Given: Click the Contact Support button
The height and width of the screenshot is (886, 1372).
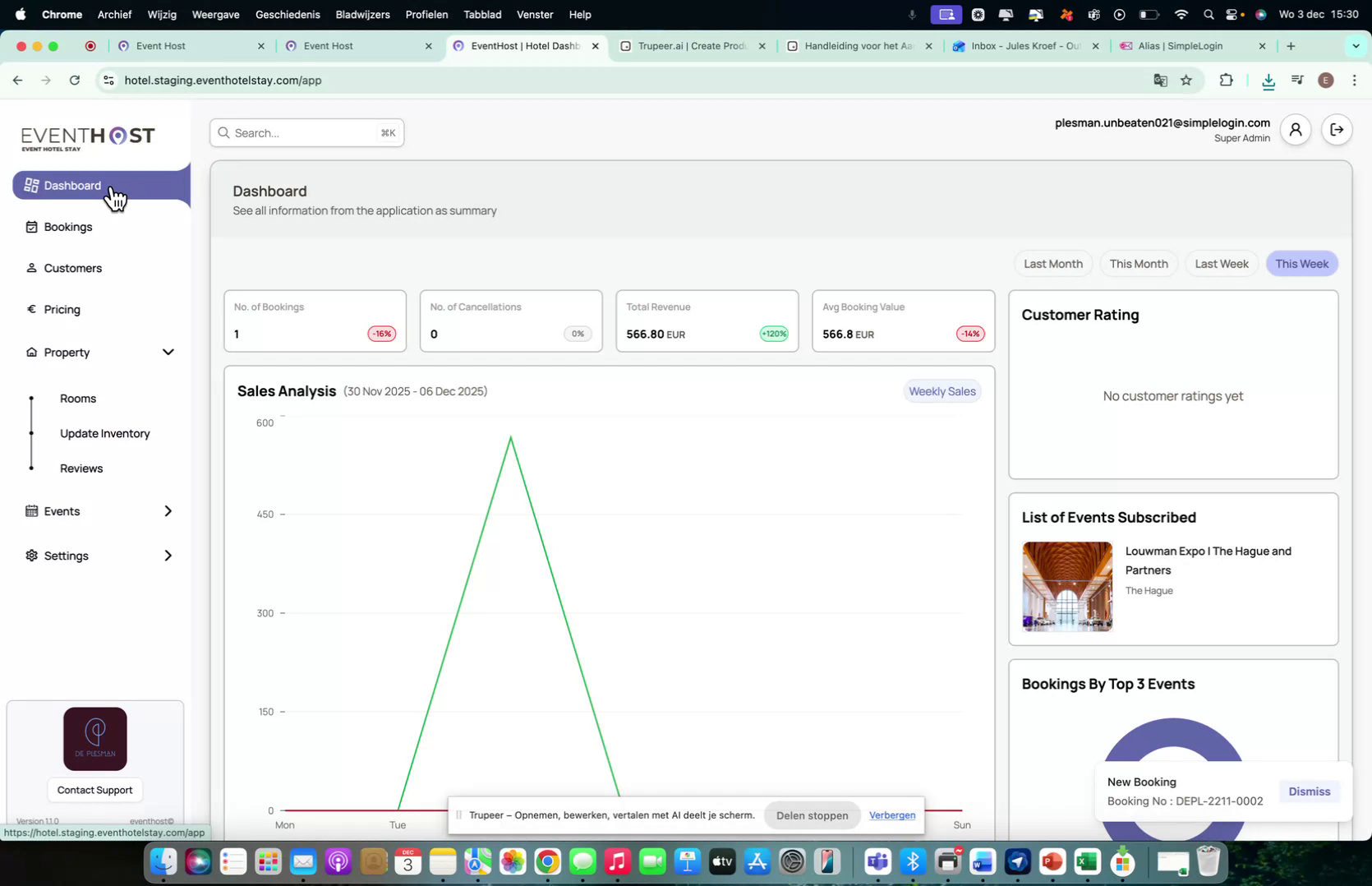Looking at the screenshot, I should point(94,790).
